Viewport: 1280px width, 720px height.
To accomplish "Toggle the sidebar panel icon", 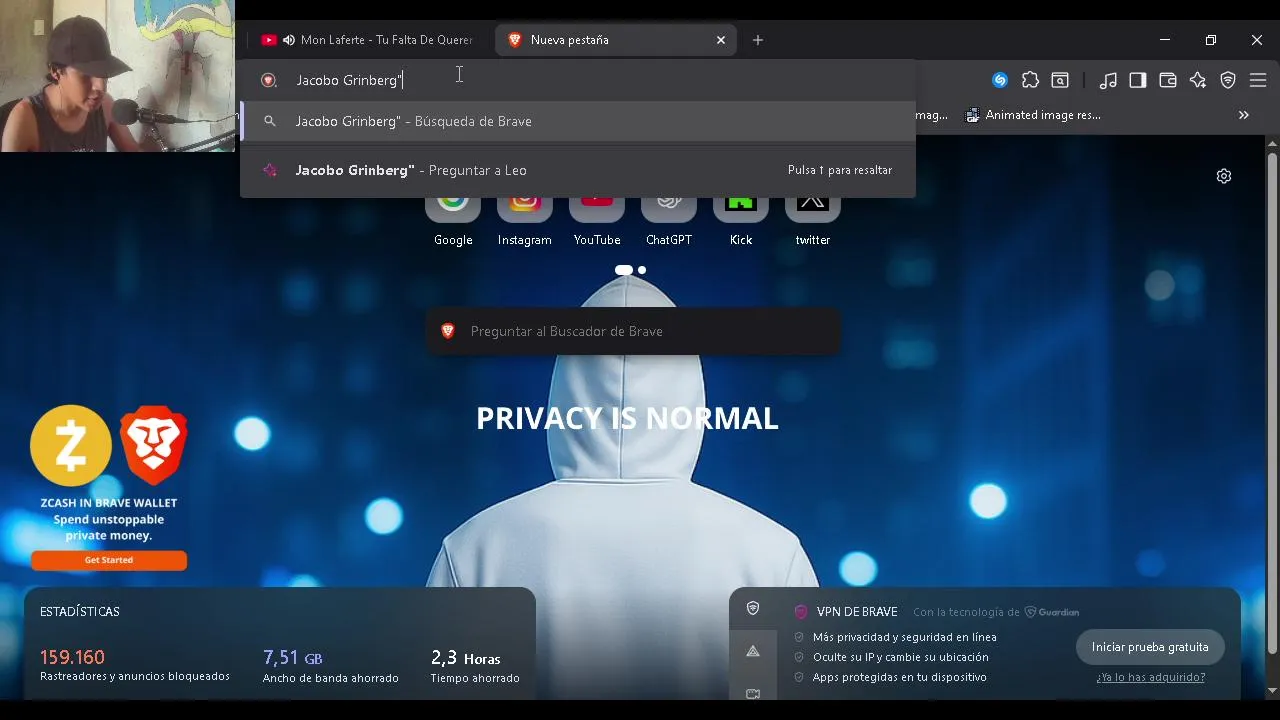I will 1138,80.
